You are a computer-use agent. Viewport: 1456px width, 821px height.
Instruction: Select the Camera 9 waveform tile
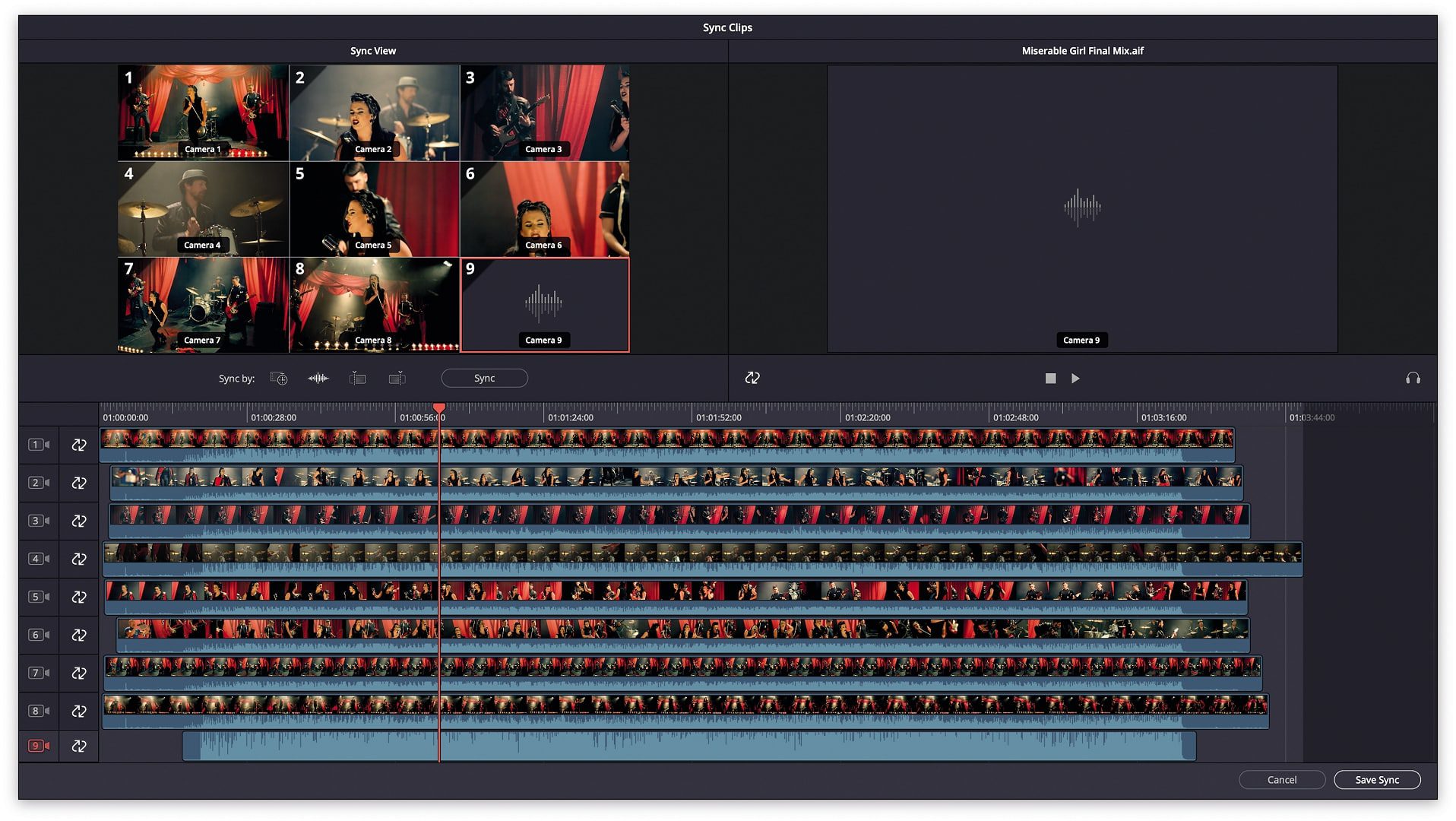pos(544,304)
